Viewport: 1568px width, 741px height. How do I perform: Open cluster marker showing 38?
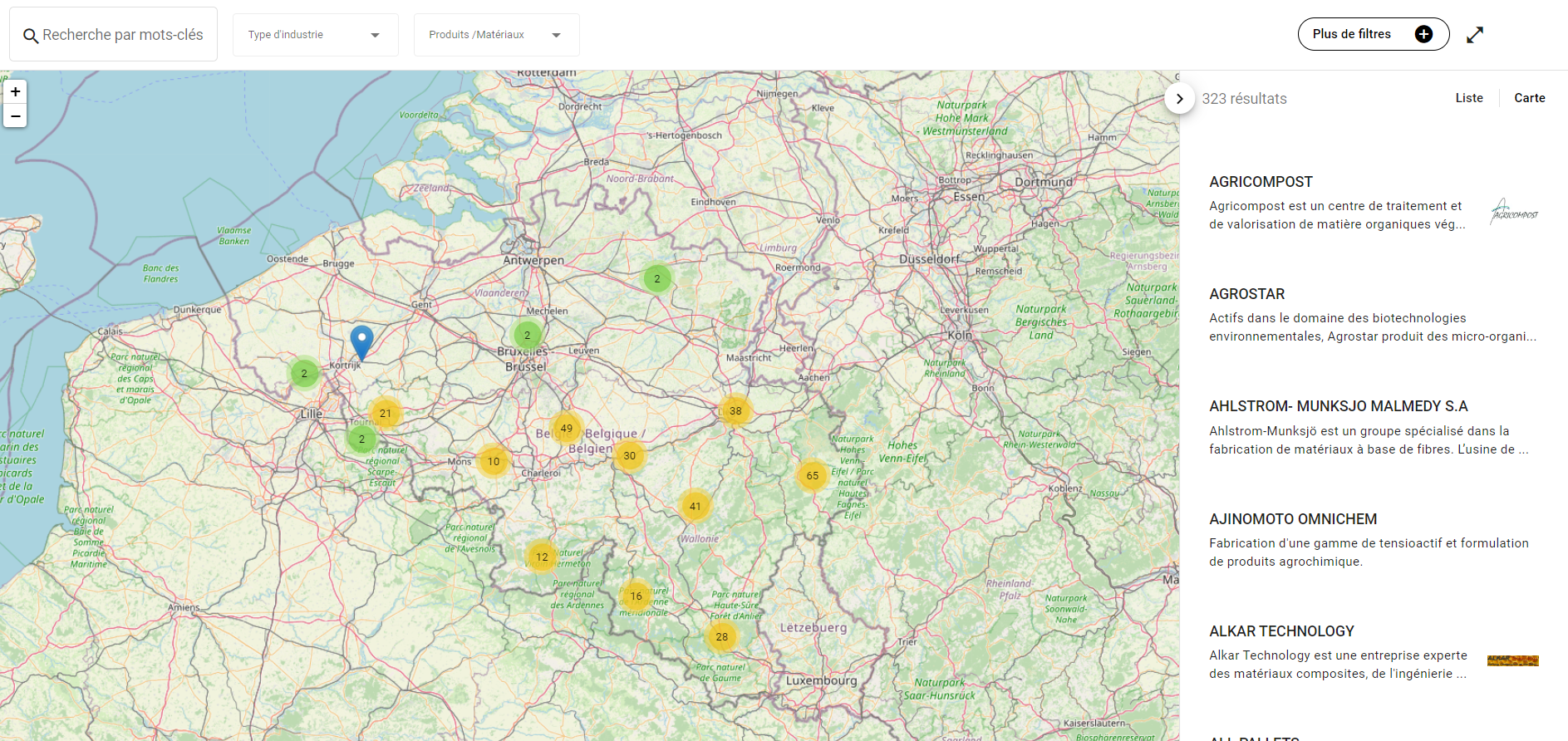(735, 410)
